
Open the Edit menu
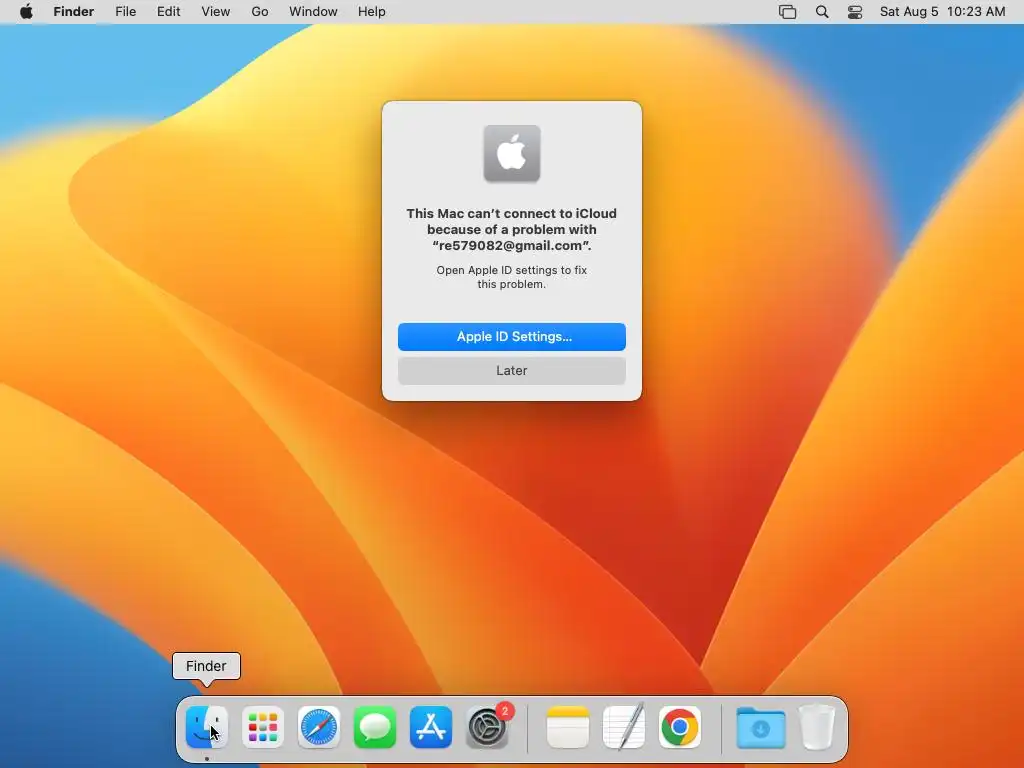coord(168,12)
